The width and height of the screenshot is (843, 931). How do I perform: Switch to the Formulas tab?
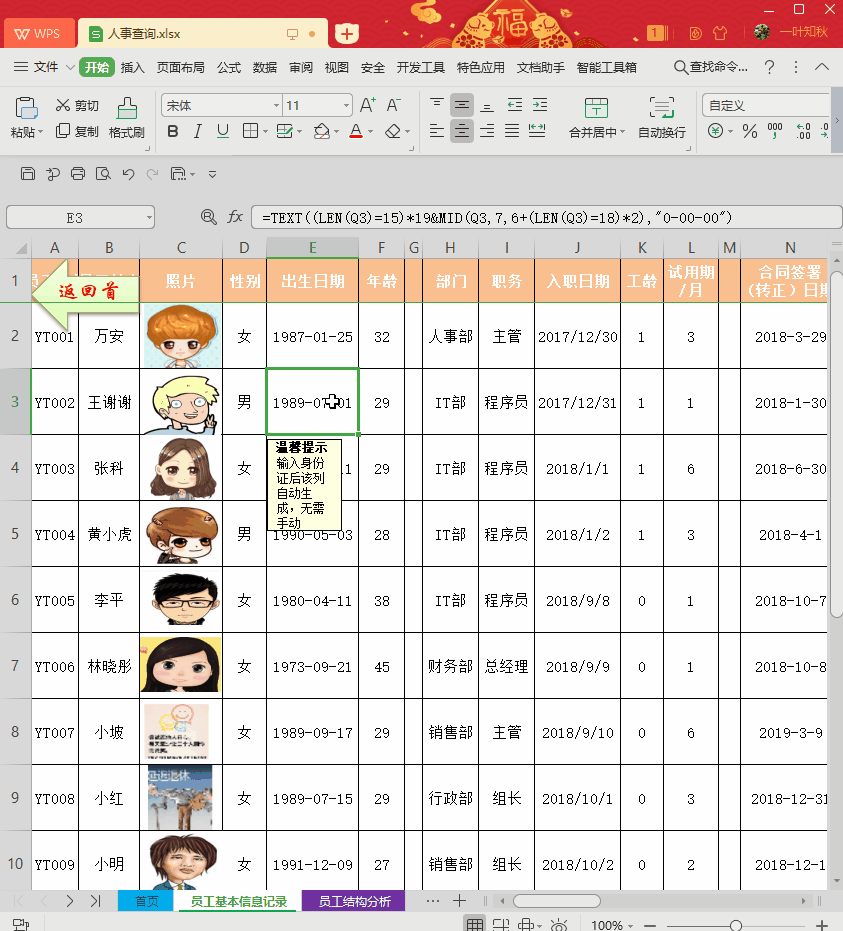pos(229,67)
